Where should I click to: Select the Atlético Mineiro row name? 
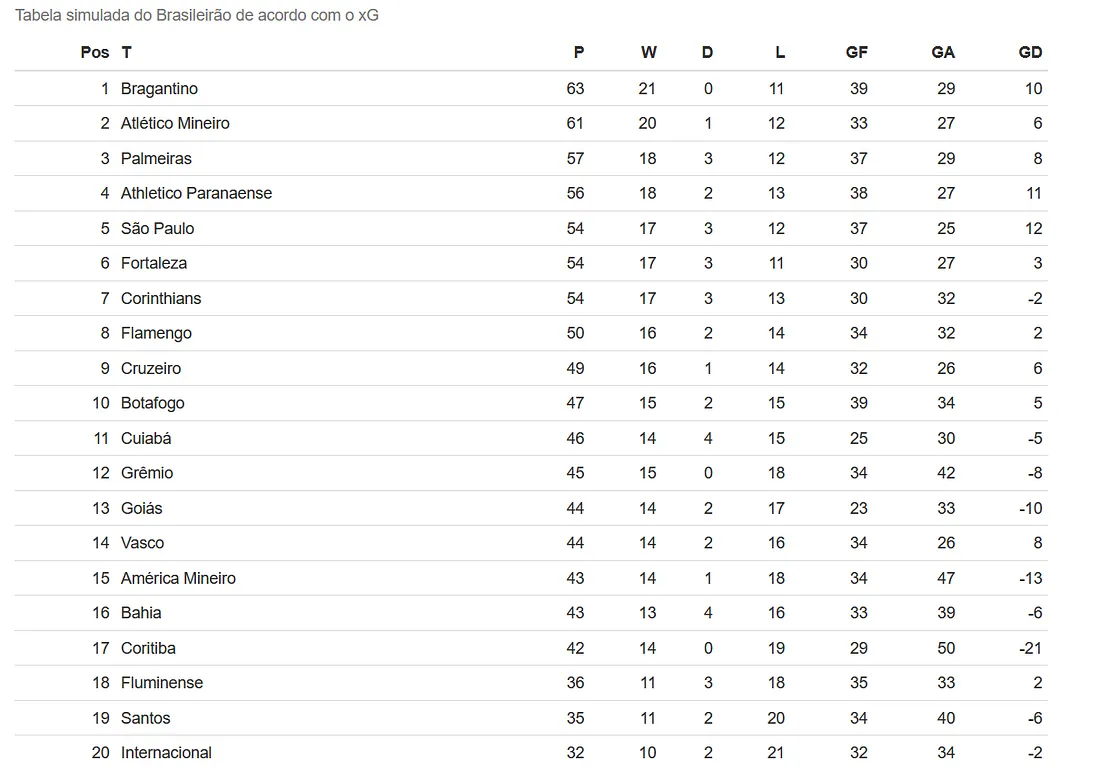(x=175, y=123)
